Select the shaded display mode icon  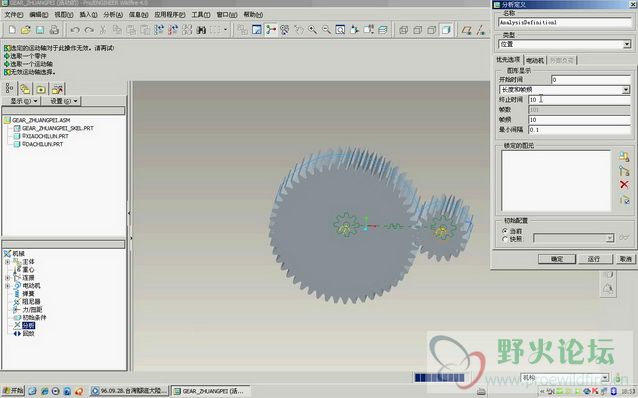pos(446,30)
